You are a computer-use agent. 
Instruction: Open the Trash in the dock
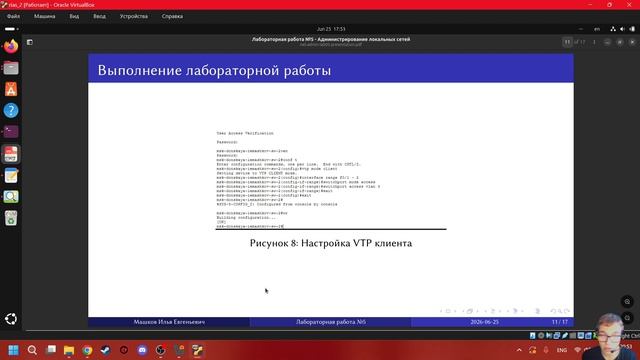point(11,218)
